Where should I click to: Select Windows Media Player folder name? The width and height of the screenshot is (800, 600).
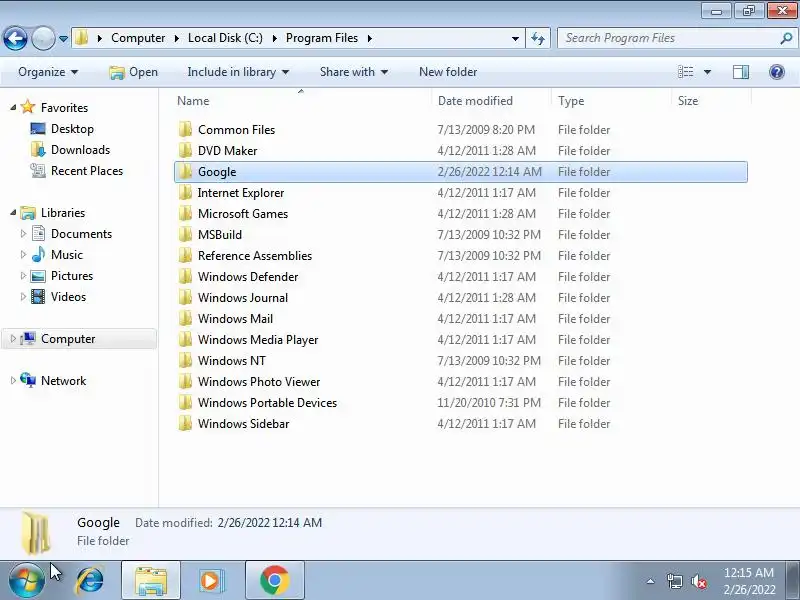coord(258,340)
